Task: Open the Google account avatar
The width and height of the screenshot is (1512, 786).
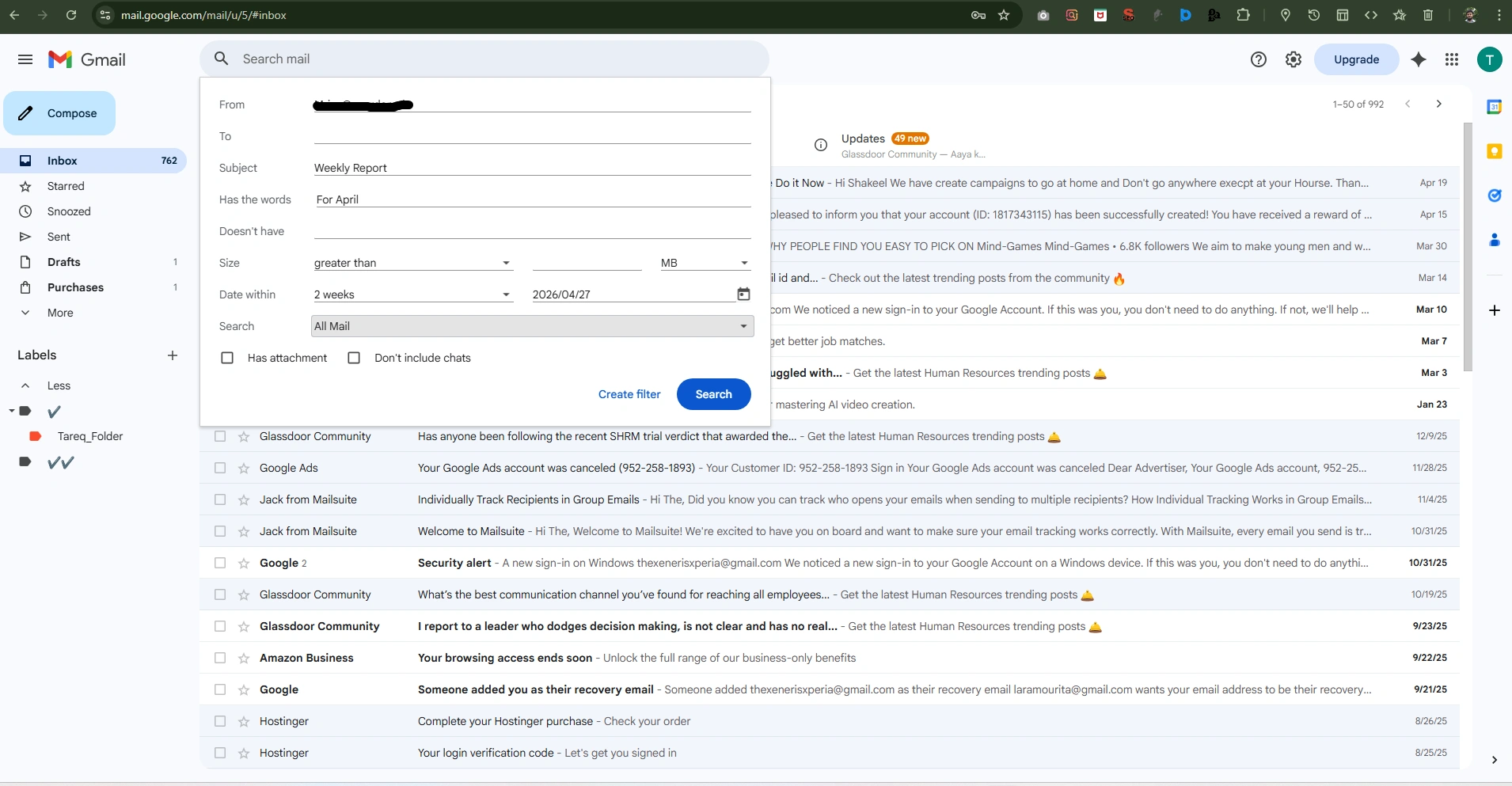Action: pyautogui.click(x=1490, y=59)
